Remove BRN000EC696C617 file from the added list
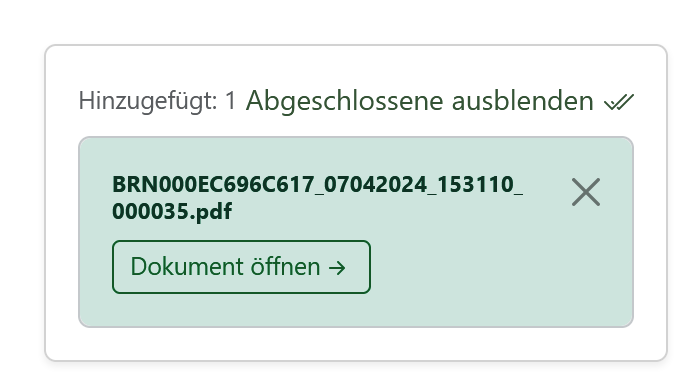The width and height of the screenshot is (696, 381). (x=586, y=192)
